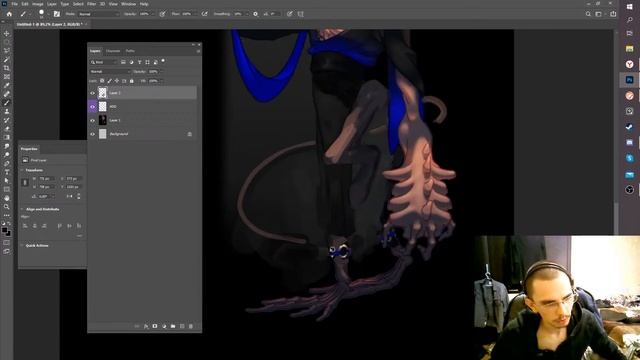Toggle lock transparent pixels in Layers panel
This screenshot has height=360, width=640.
click(x=102, y=81)
